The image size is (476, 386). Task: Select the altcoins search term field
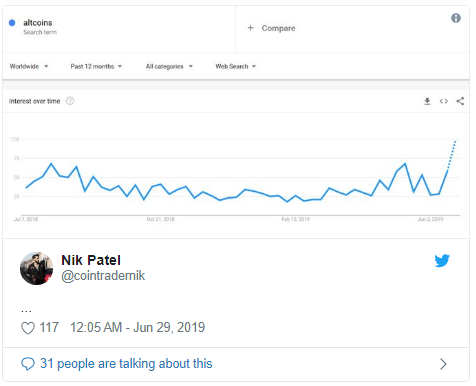[119, 29]
